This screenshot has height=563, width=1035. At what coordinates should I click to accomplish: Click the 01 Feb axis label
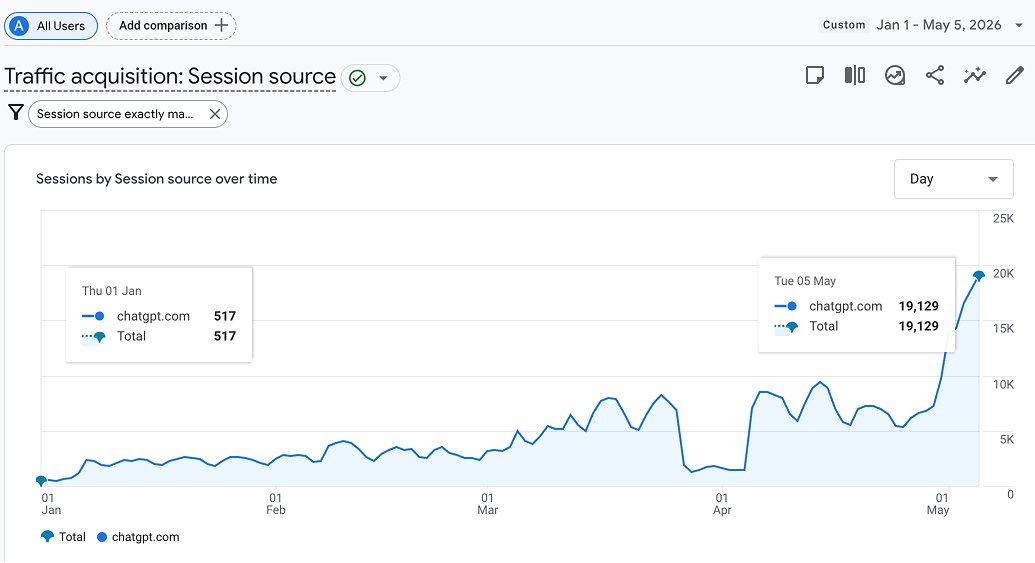275,504
